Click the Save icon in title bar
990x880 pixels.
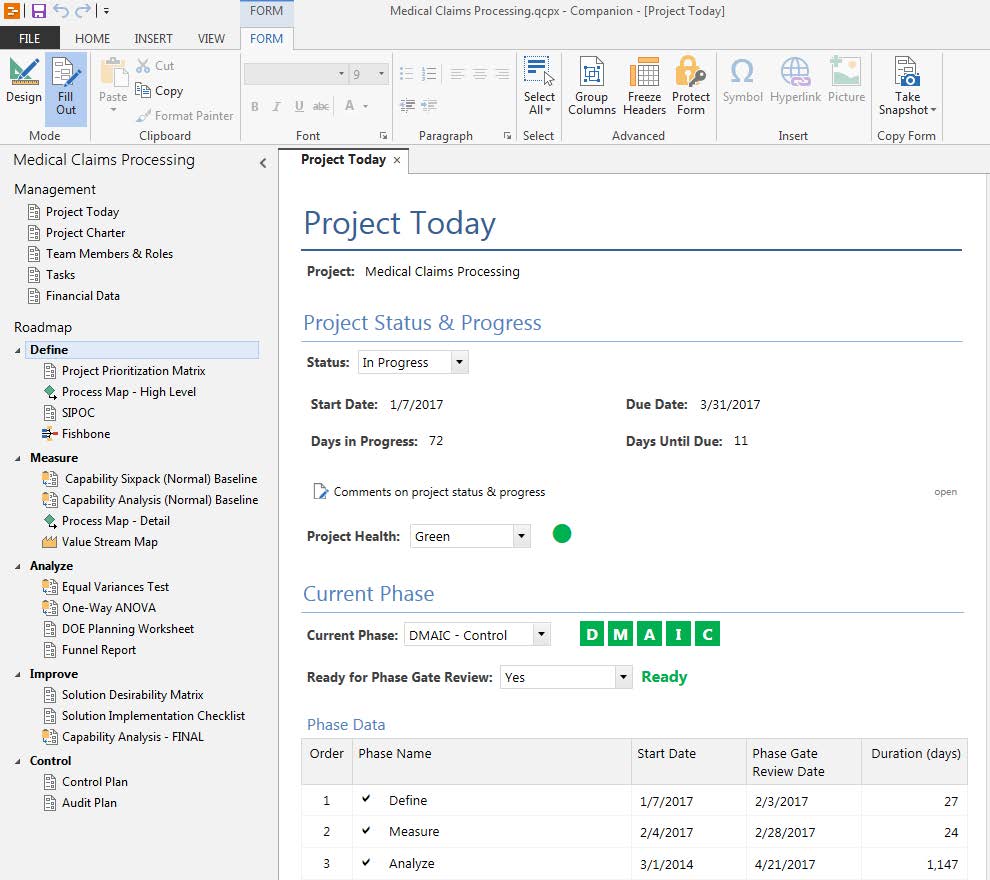(x=39, y=11)
